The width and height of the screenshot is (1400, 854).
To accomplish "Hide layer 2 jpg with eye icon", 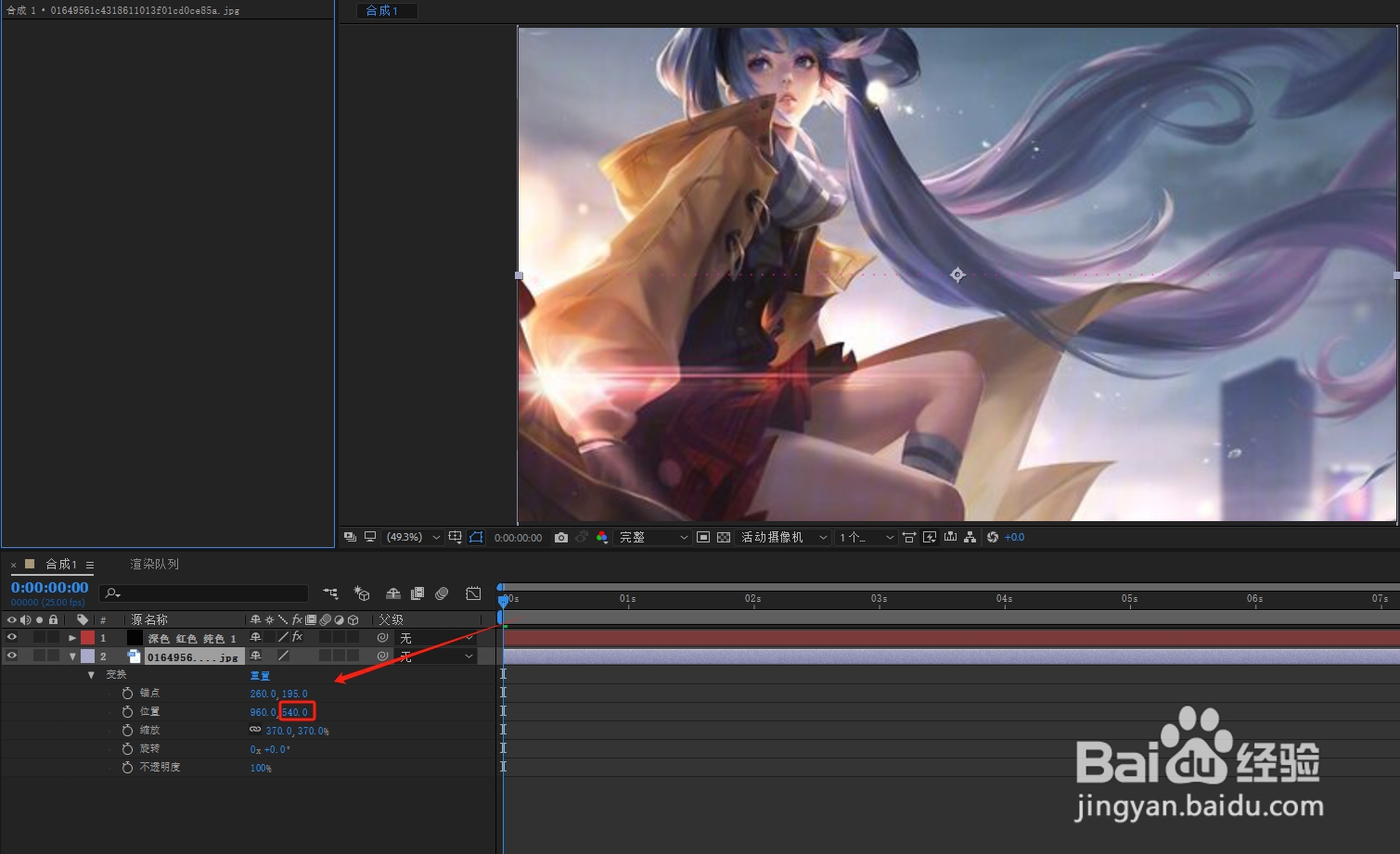I will [x=12, y=656].
